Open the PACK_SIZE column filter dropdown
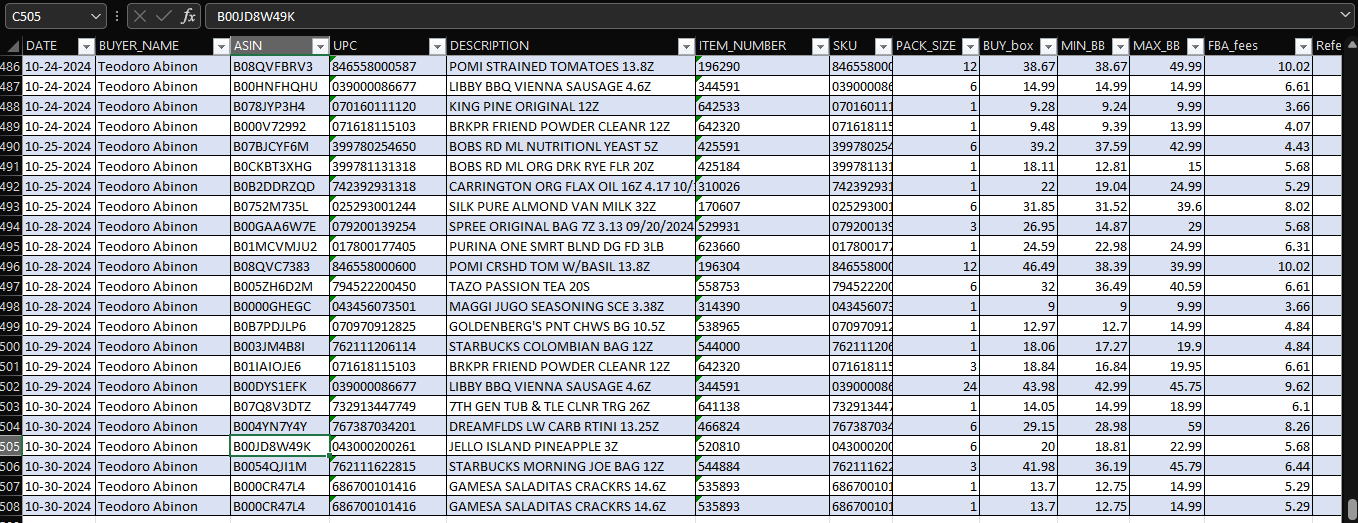The height and width of the screenshot is (523, 1358). point(970,46)
